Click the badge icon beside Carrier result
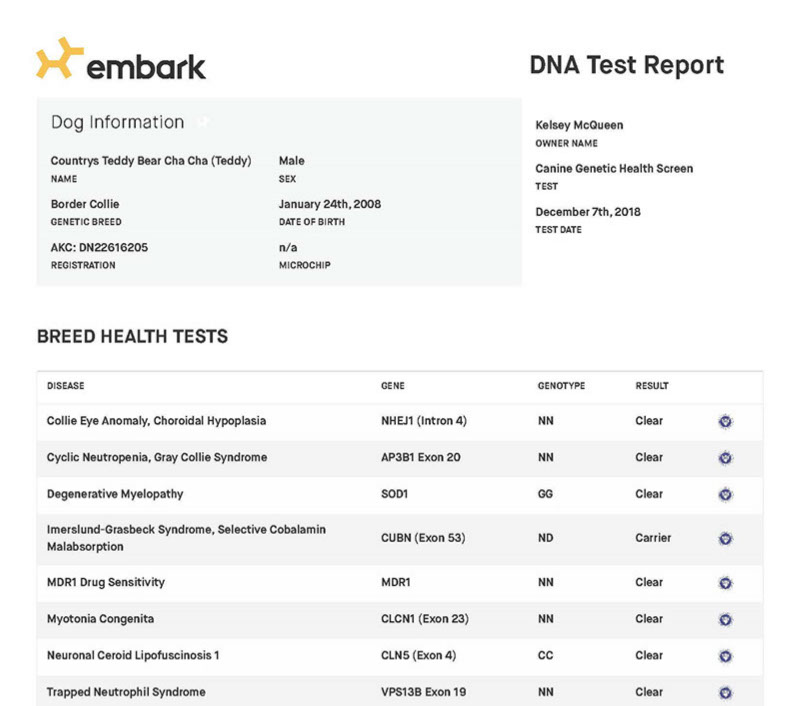Viewport: 791px width, 706px height. 725,538
